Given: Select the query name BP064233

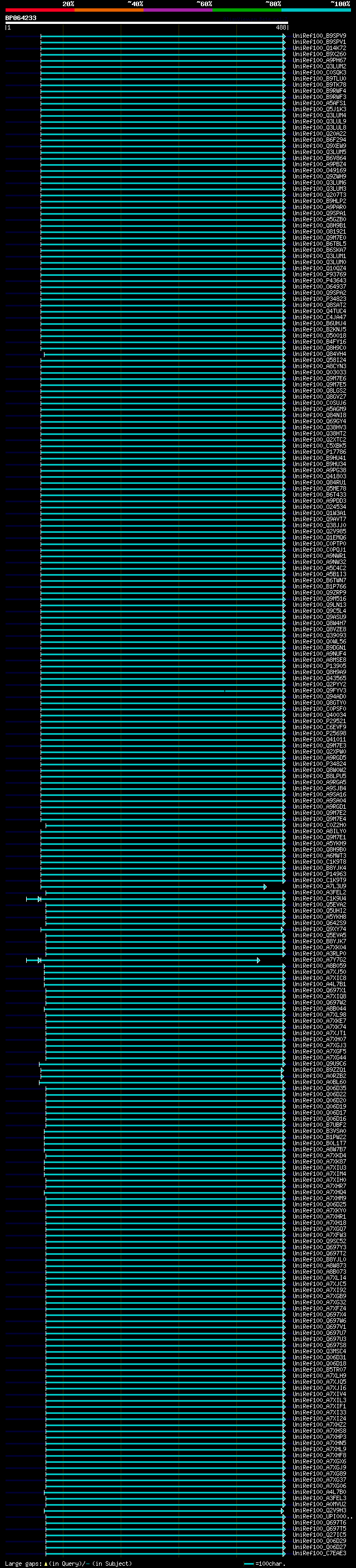Looking at the screenshot, I should (21, 18).
